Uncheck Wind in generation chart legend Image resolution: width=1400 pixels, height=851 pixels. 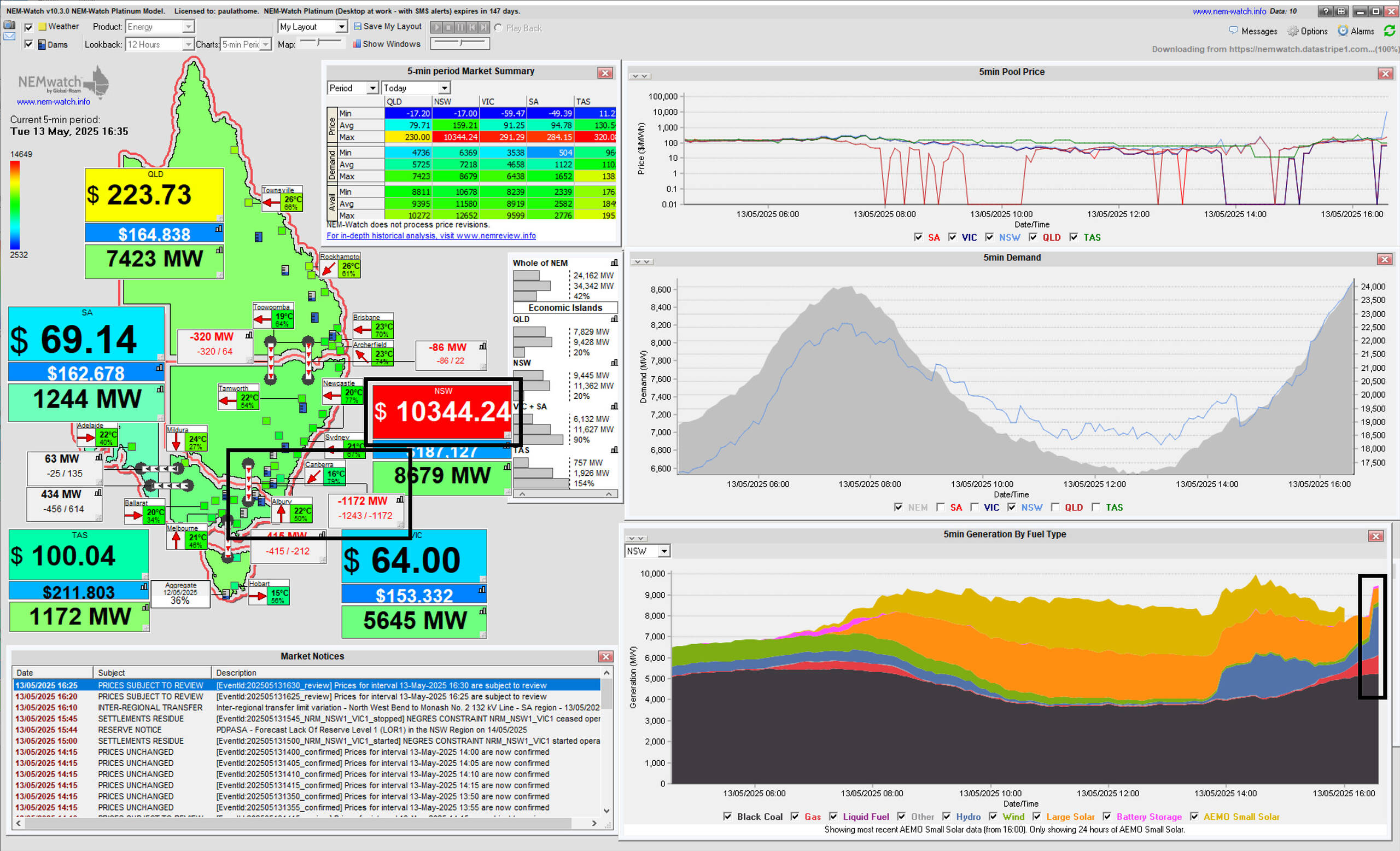click(993, 817)
